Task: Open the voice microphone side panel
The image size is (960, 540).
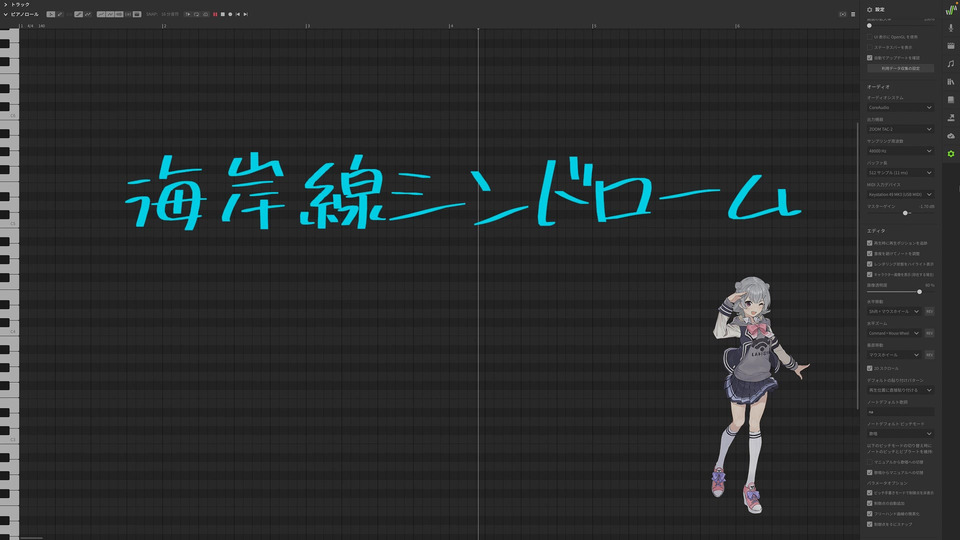Action: [x=951, y=28]
